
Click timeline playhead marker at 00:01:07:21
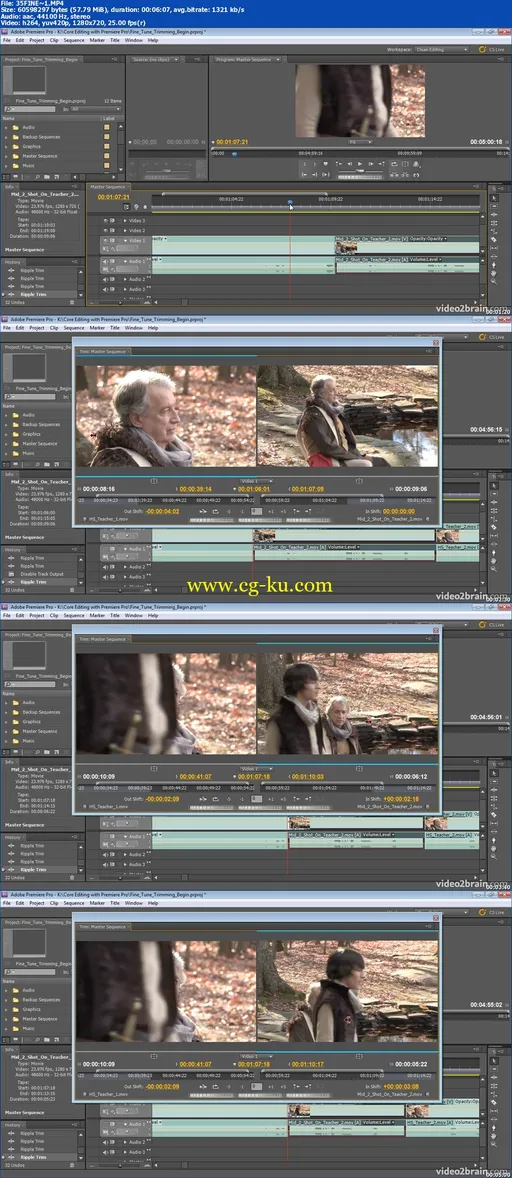click(290, 202)
